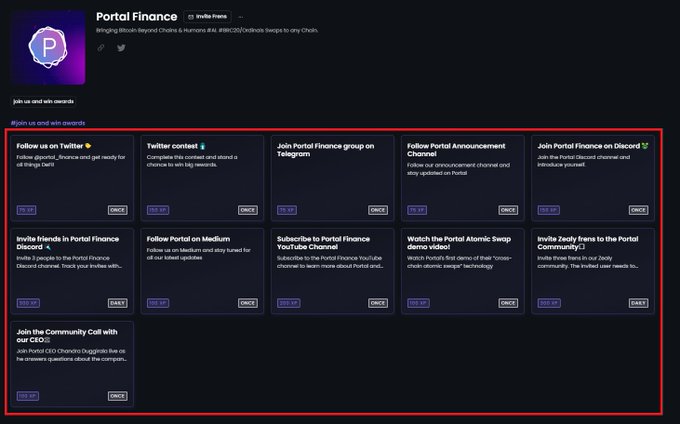Screen dimensions: 680x424
Task: Open 'Invite friends in Portal Finance Discord' quest
Action: click(x=72, y=271)
